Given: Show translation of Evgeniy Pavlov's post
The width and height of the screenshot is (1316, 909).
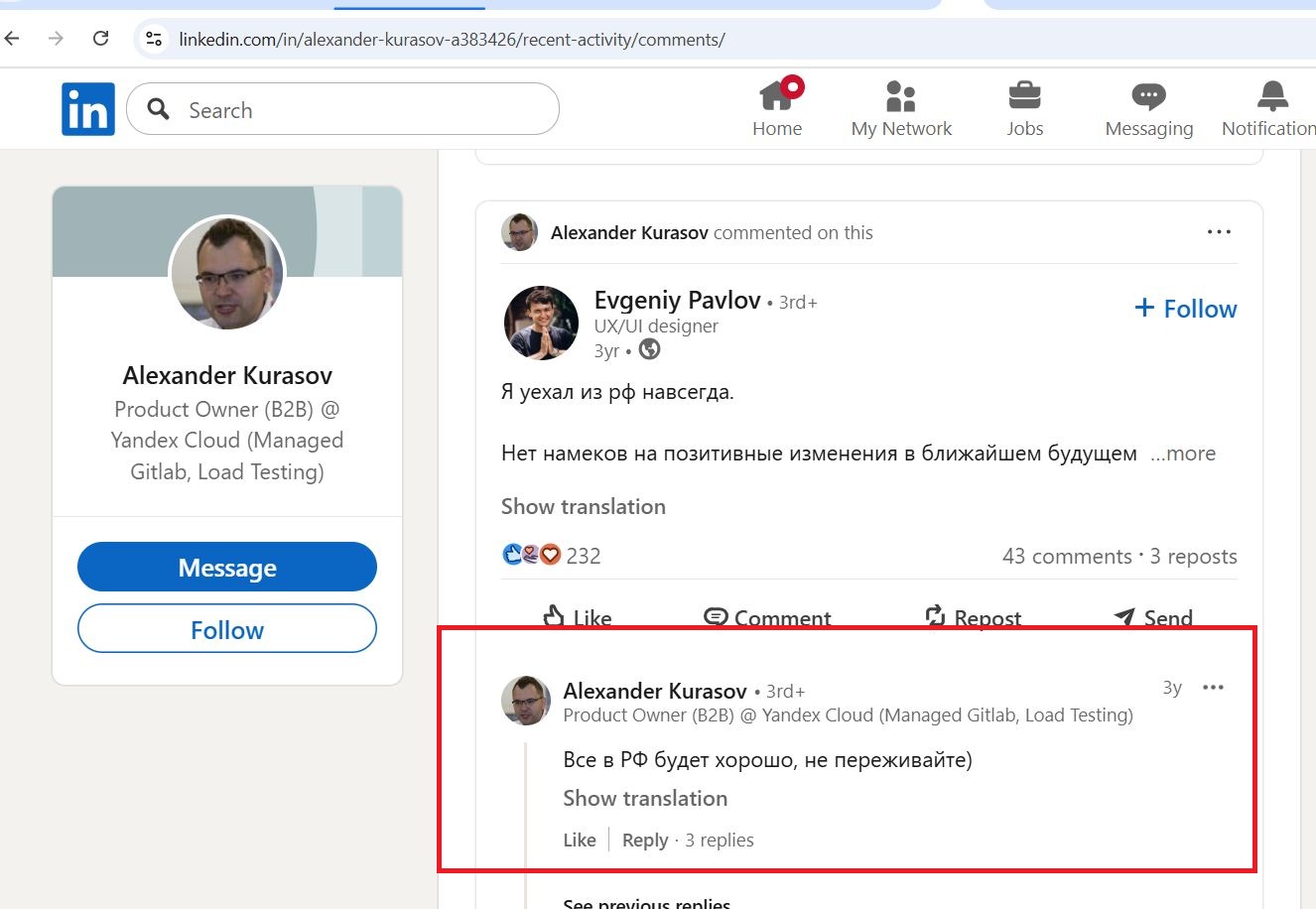Looking at the screenshot, I should 583,506.
